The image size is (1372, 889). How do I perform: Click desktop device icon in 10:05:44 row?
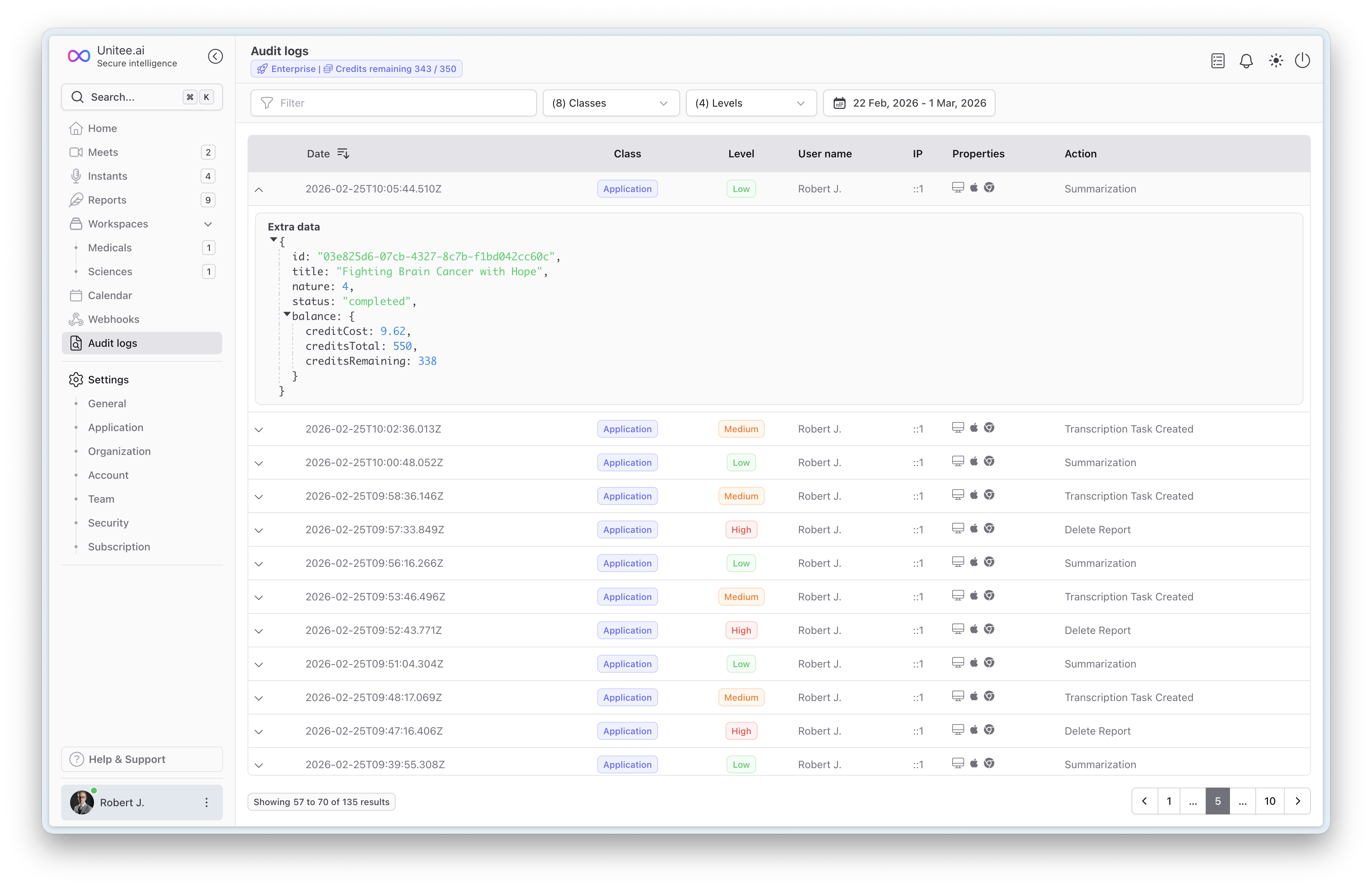[957, 187]
